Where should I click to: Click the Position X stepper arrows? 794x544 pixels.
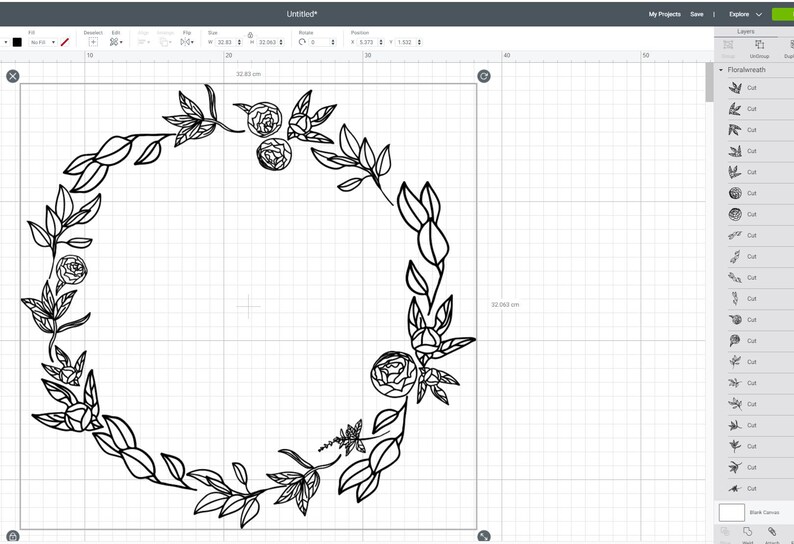coord(381,42)
